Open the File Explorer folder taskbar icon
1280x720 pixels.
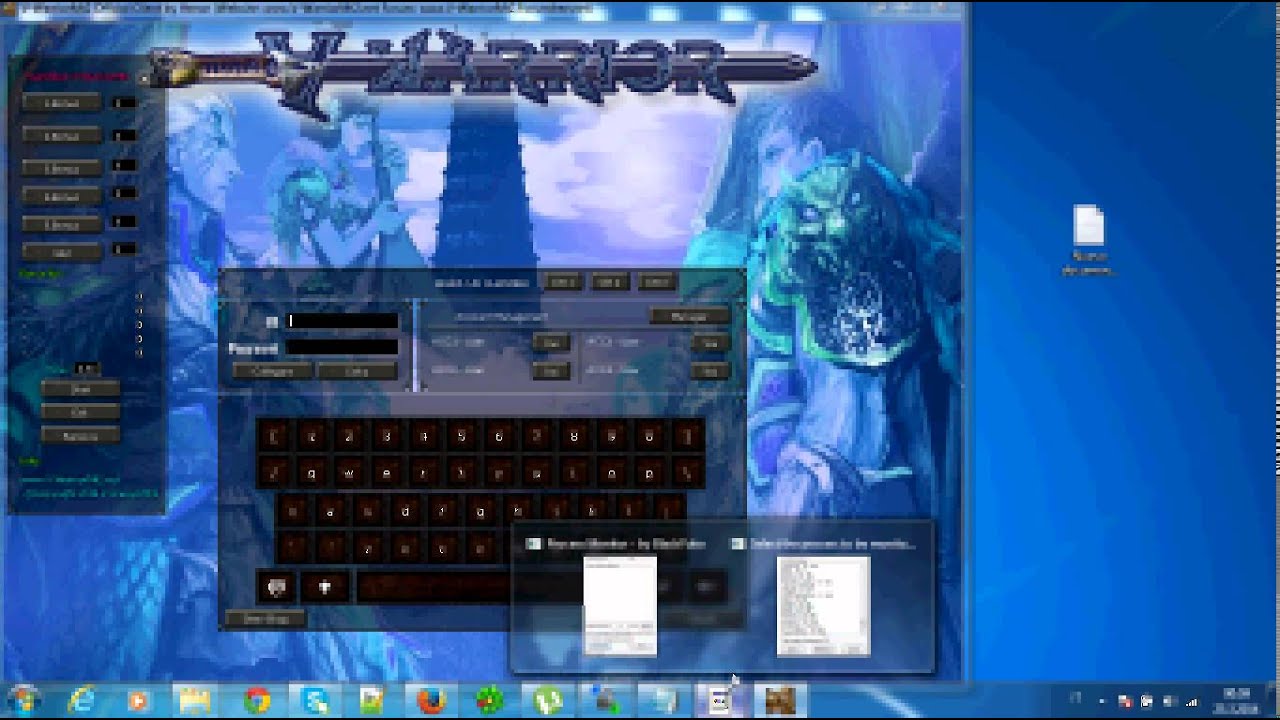pos(196,700)
